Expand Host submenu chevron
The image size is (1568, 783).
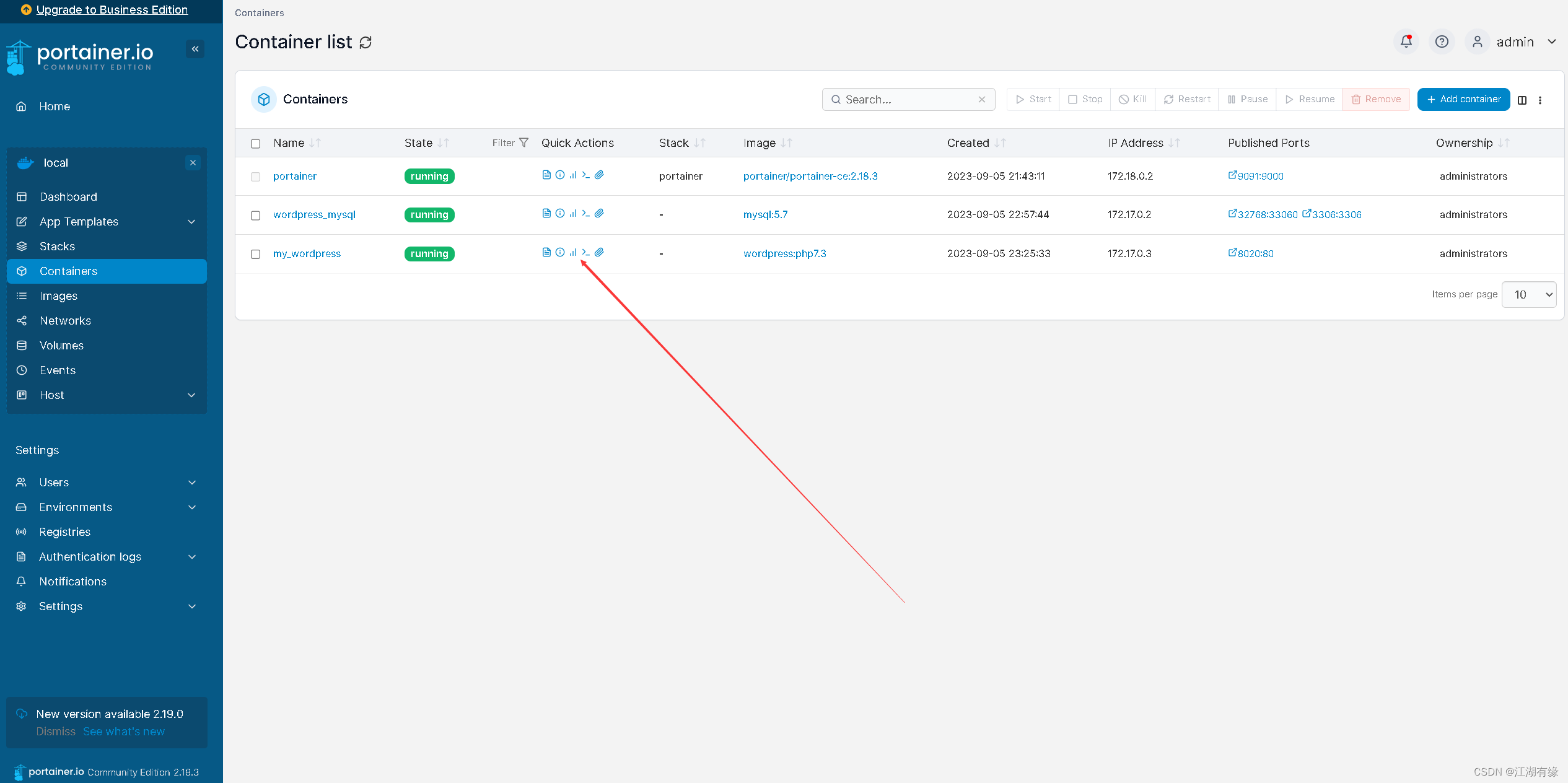(x=192, y=395)
